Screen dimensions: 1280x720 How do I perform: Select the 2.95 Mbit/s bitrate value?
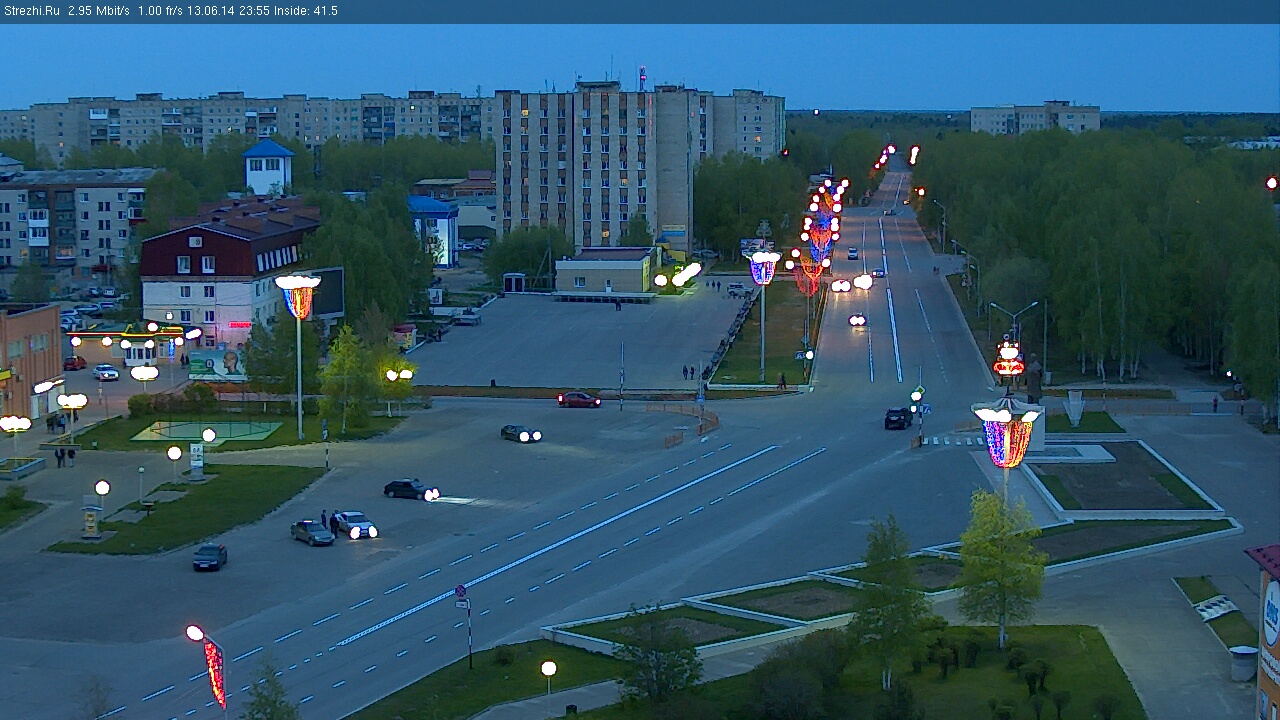pyautogui.click(x=99, y=11)
